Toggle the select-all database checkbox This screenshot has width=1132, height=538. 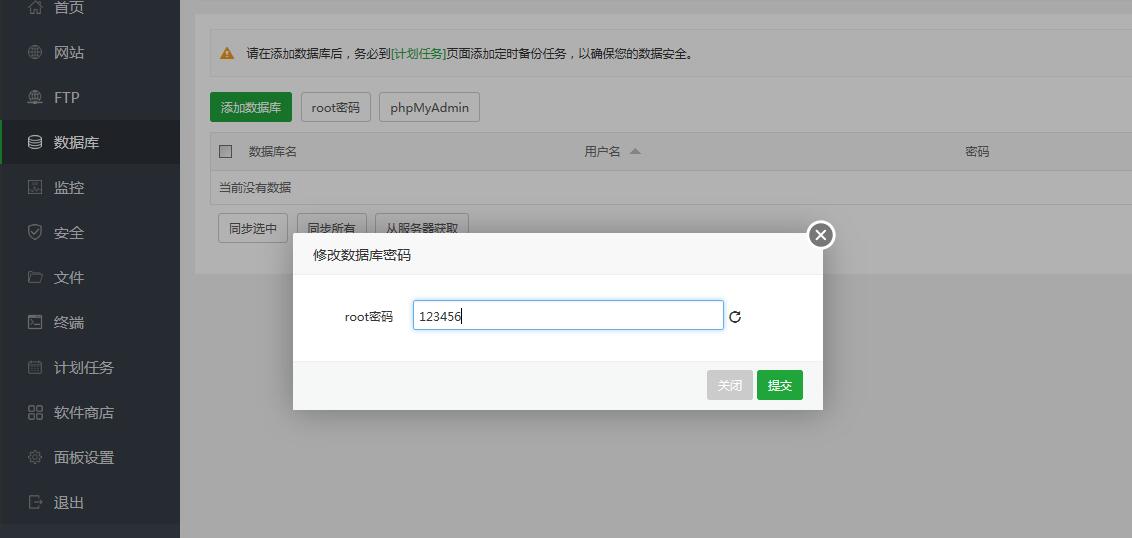click(x=226, y=152)
